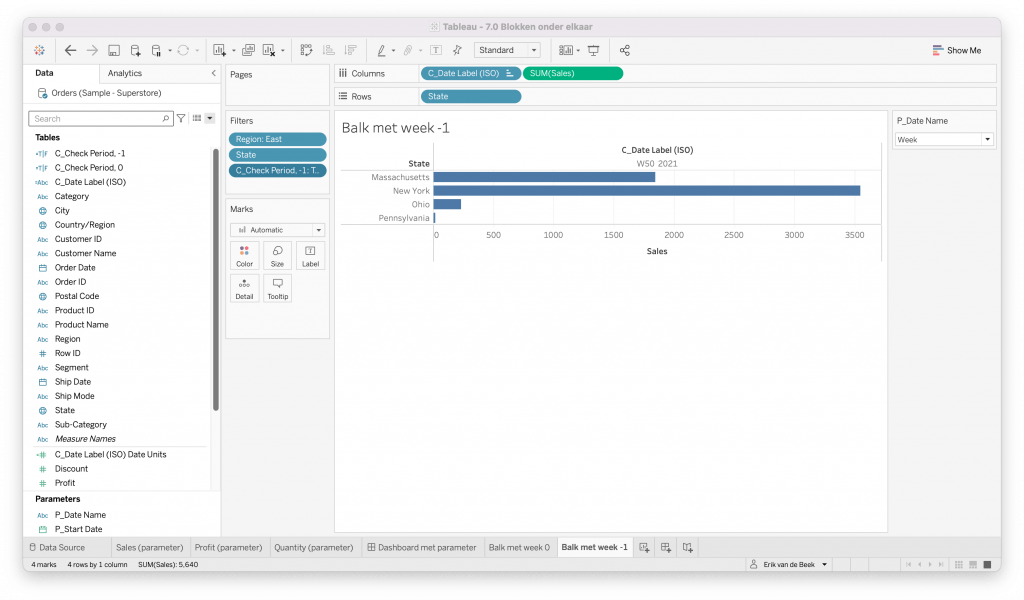Open the Balk met week 0 sheet tab

point(518,547)
